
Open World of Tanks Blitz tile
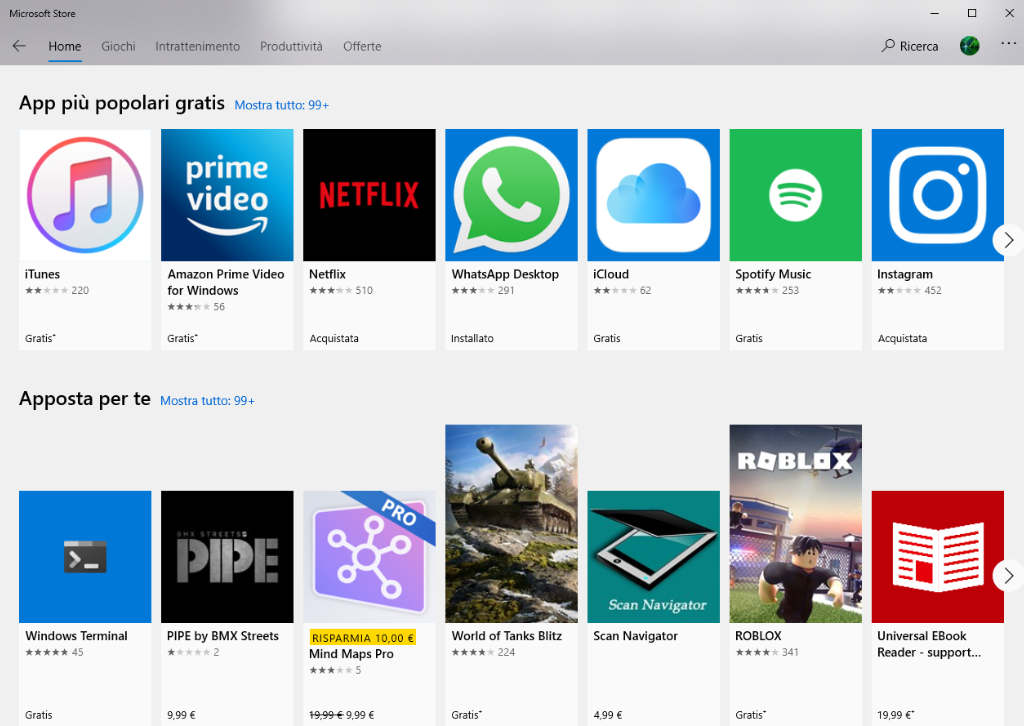coord(511,575)
